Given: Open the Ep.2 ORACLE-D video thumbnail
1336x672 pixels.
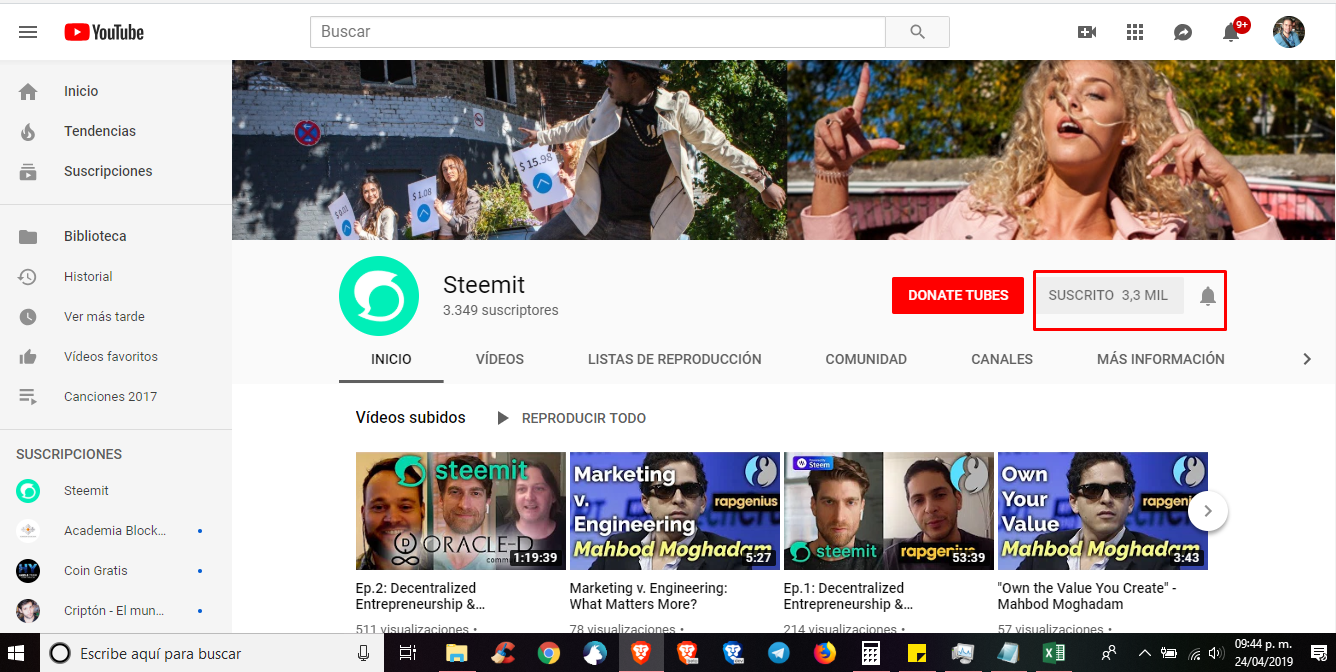Looking at the screenshot, I should pyautogui.click(x=461, y=511).
